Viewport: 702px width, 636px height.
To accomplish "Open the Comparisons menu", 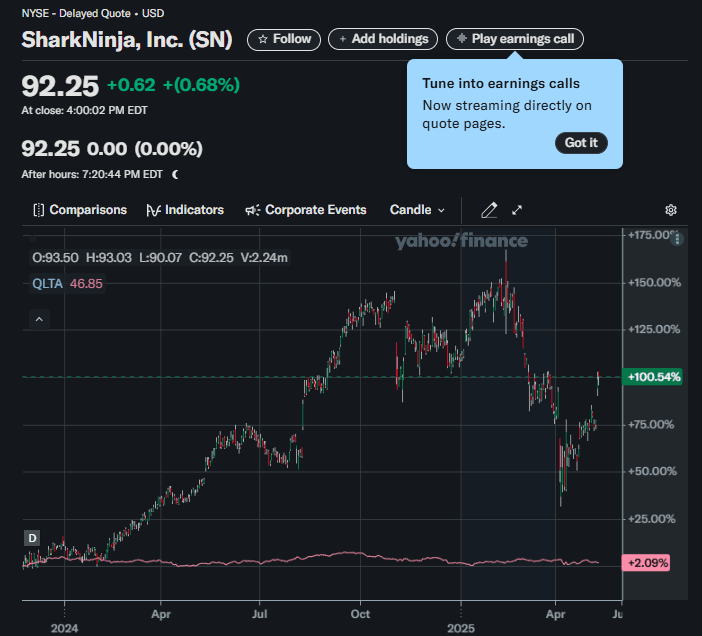I will coord(80,210).
